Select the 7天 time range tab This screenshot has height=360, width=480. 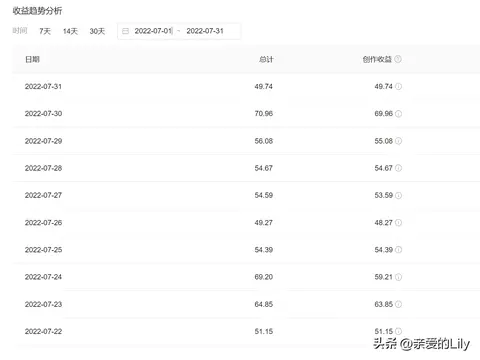[x=45, y=31]
